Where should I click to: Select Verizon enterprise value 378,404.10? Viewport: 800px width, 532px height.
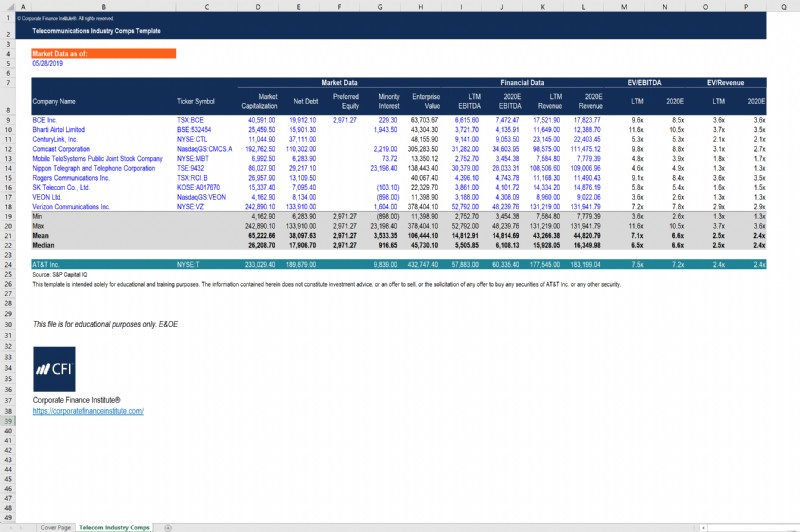pos(423,207)
